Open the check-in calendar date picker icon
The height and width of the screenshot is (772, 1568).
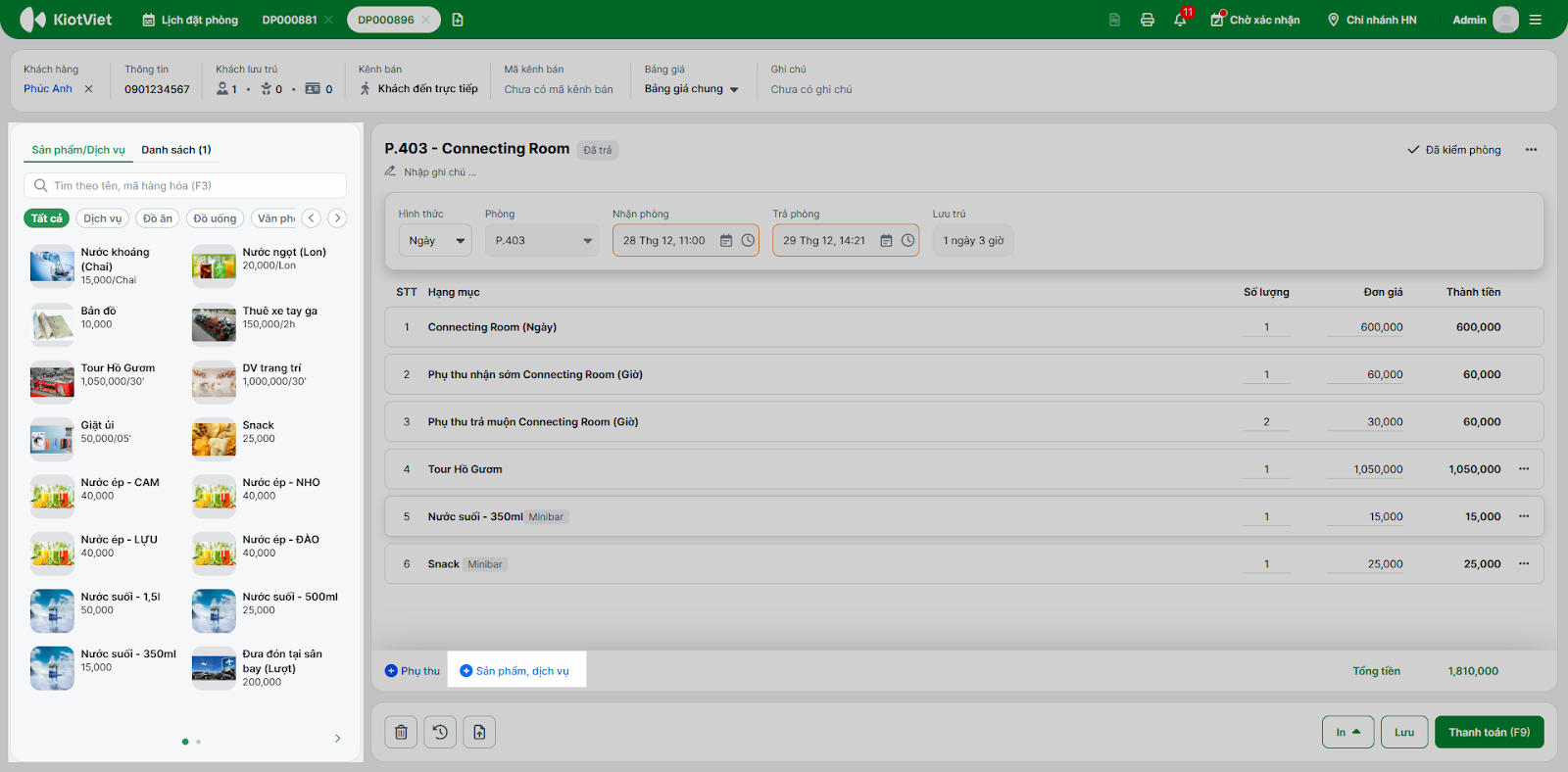(726, 241)
